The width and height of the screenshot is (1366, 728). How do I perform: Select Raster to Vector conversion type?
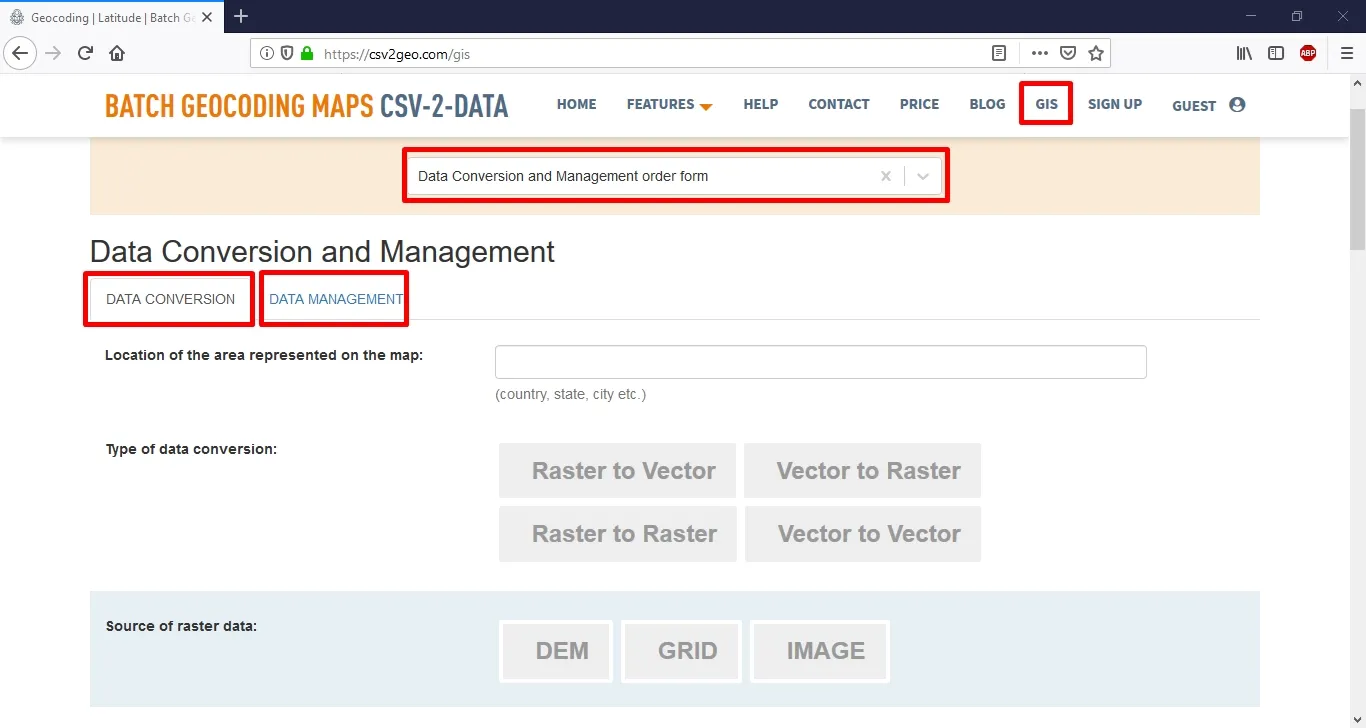pos(618,471)
